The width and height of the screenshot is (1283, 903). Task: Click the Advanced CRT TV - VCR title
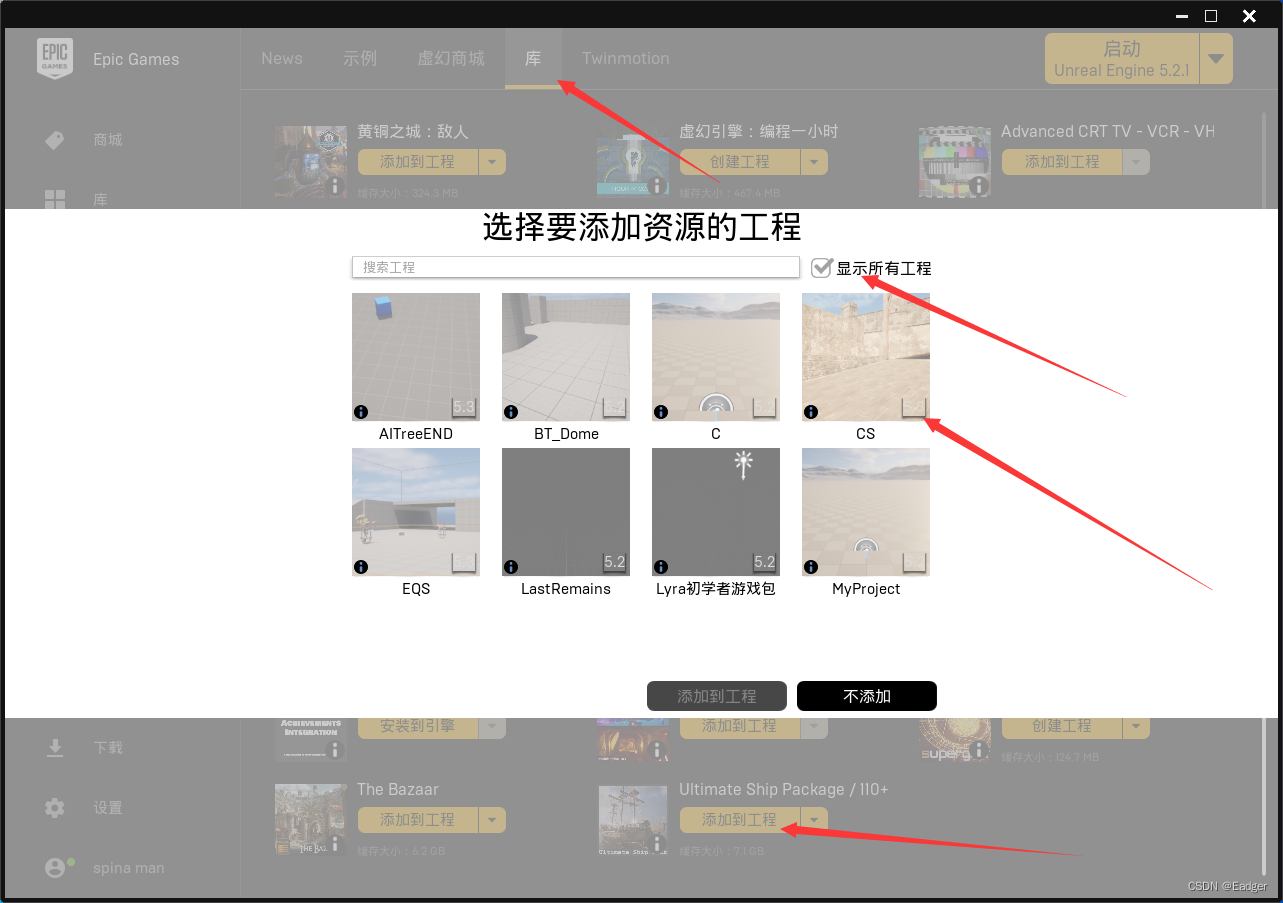[x=1108, y=132]
